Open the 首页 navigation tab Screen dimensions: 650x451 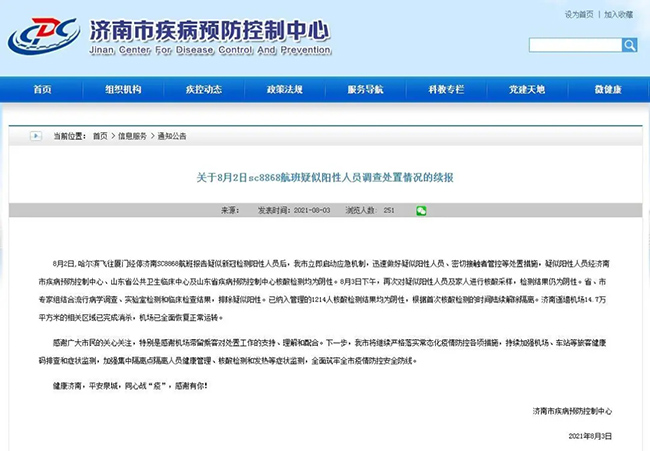(42, 90)
